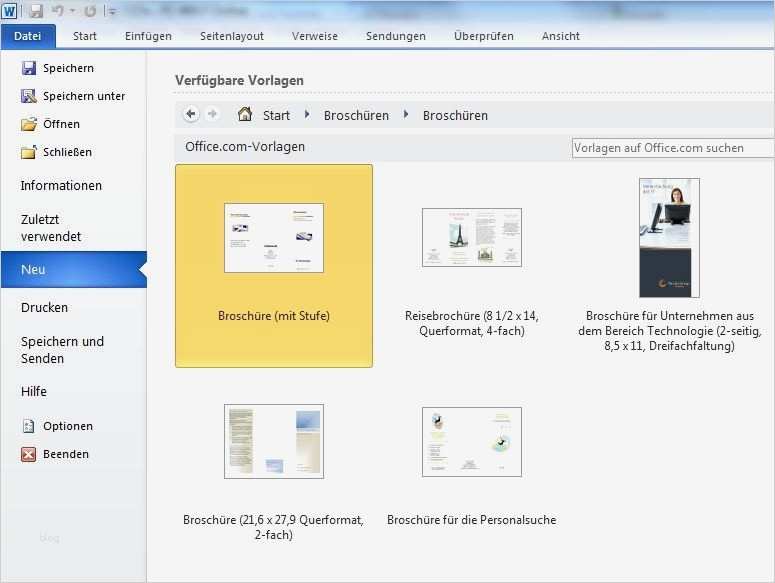Click the Undo arrow in title bar
The image size is (775, 583).
pos(58,11)
